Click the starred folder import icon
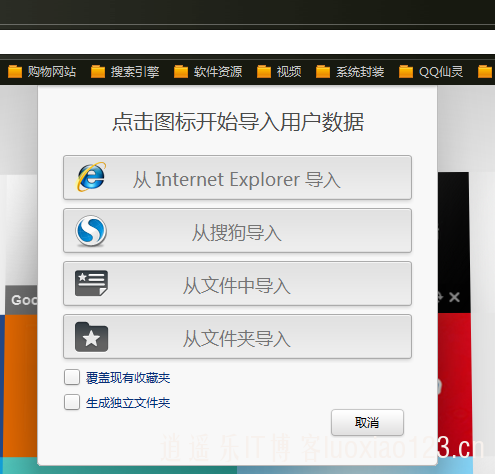The height and width of the screenshot is (474, 495). click(91, 337)
